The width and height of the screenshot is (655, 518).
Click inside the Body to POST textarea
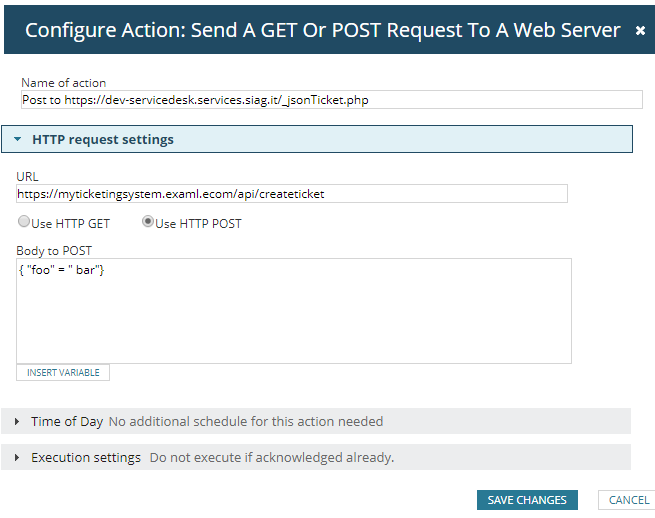[x=294, y=310]
